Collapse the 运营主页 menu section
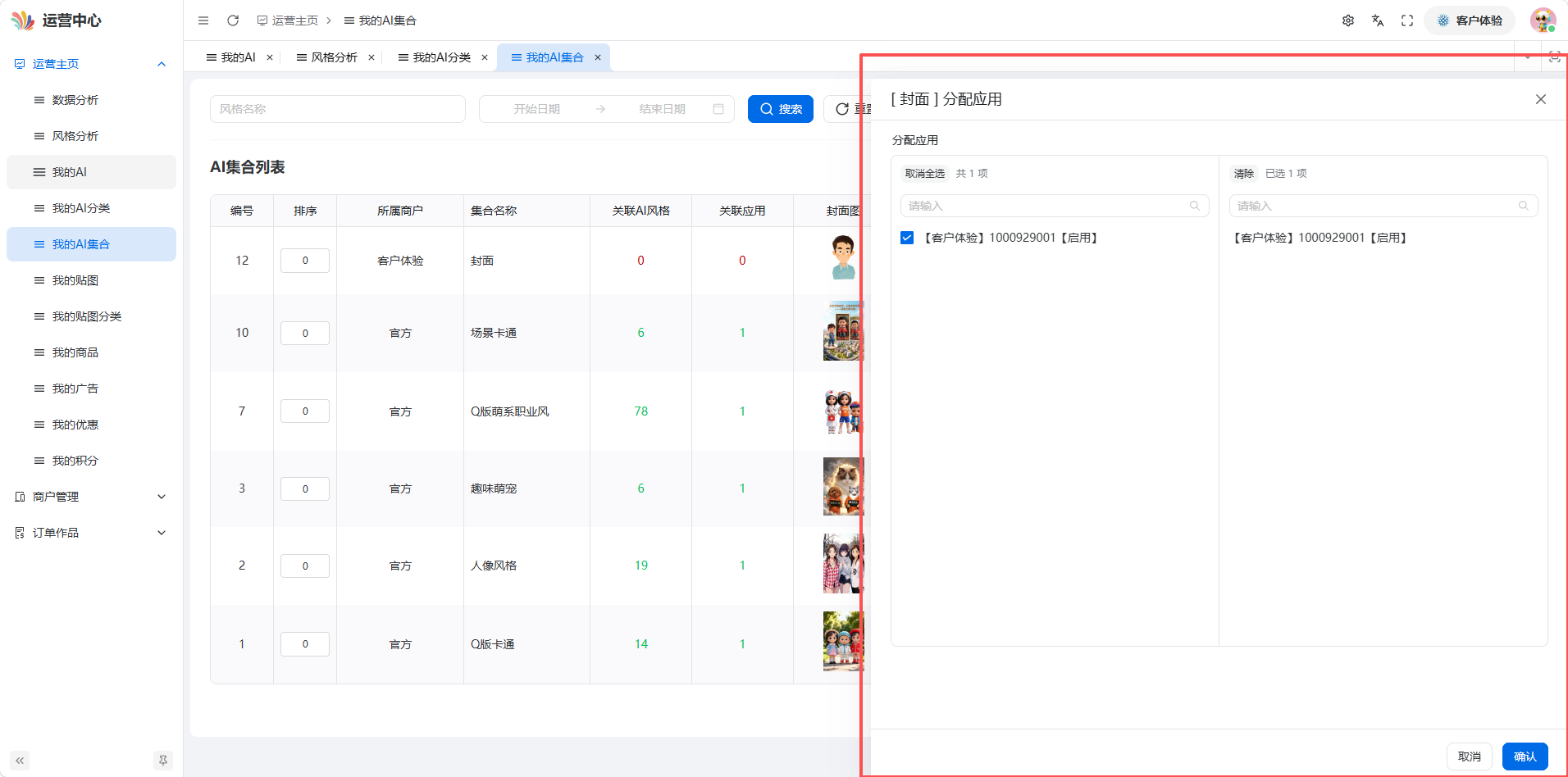 pyautogui.click(x=91, y=64)
